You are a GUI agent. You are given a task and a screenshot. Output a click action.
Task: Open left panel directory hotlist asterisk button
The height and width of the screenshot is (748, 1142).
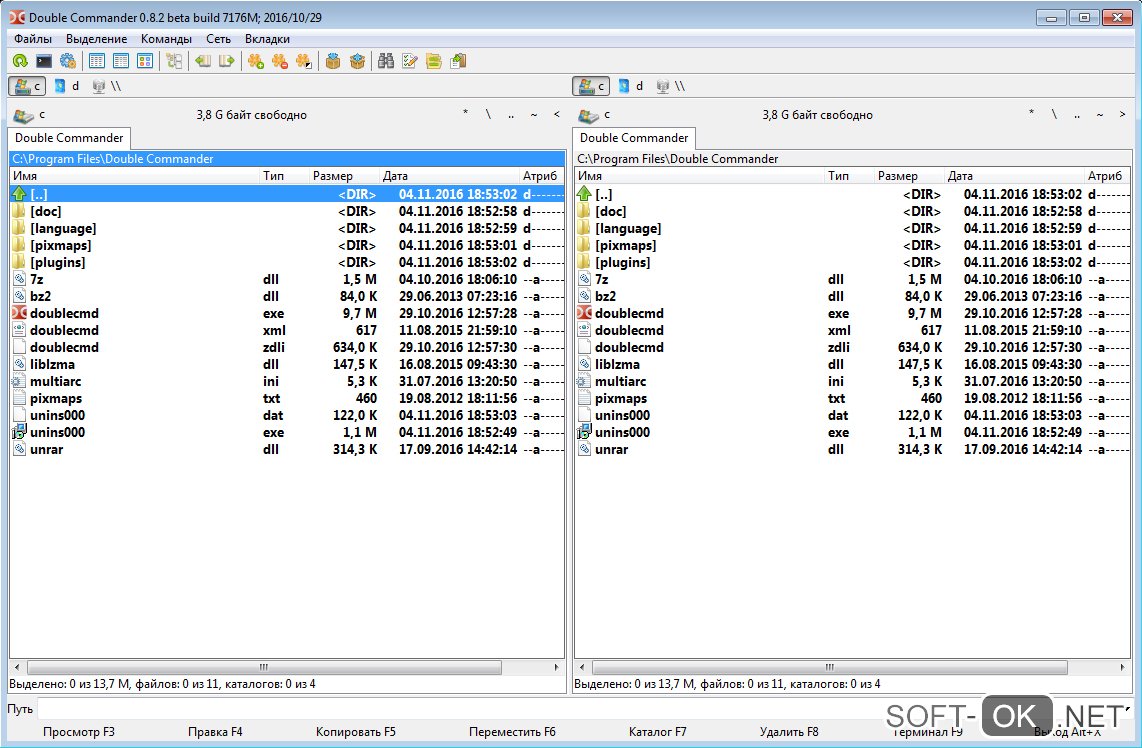pyautogui.click(x=465, y=114)
